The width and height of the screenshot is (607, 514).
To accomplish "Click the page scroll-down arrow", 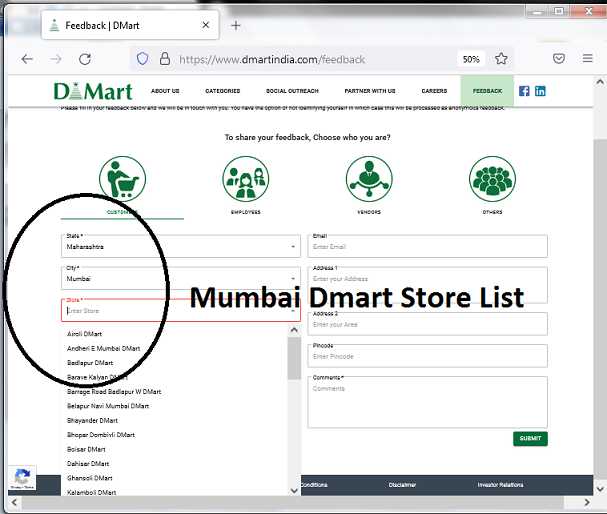I will click(600, 489).
